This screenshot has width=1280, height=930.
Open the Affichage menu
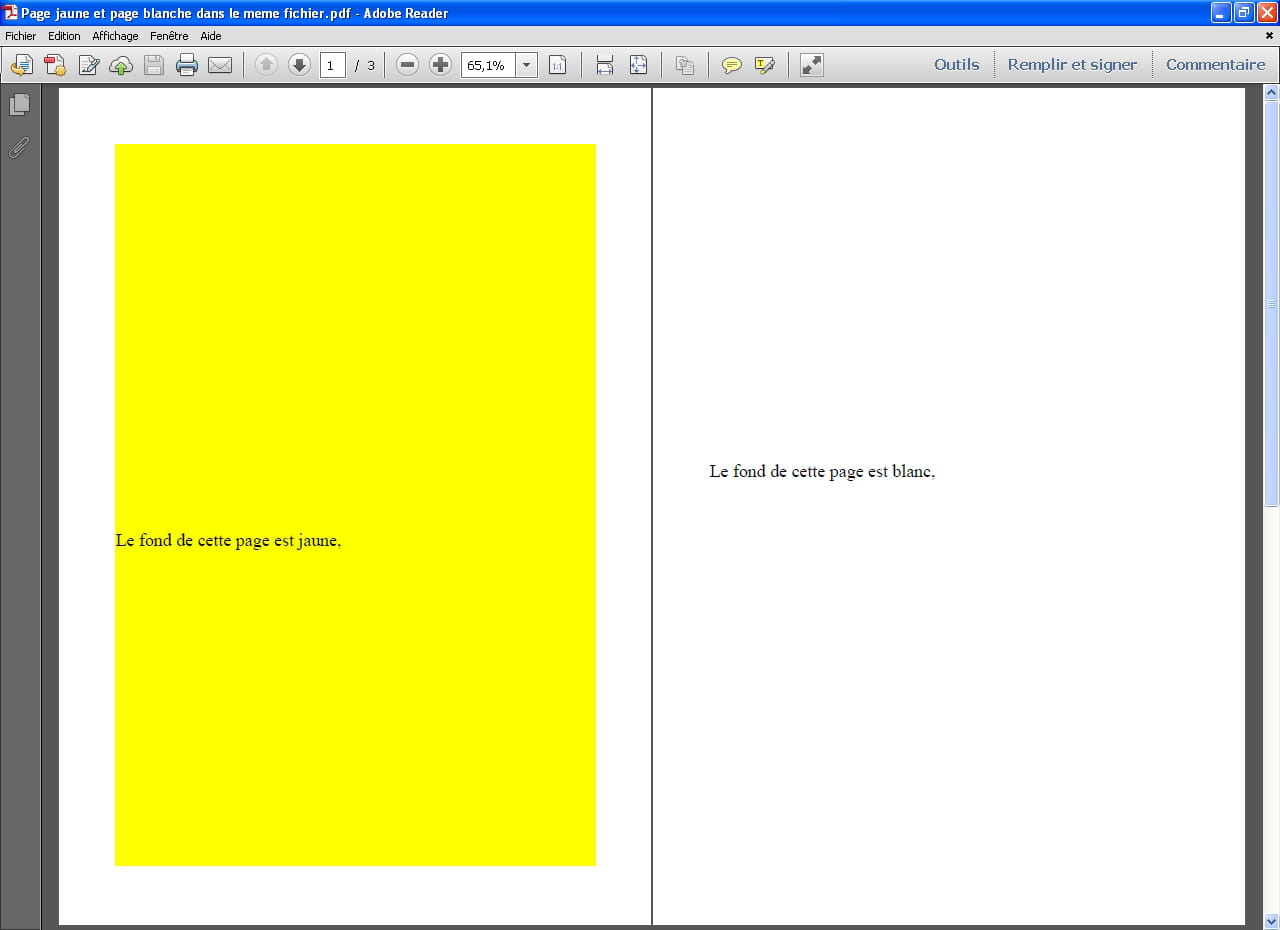(116, 36)
